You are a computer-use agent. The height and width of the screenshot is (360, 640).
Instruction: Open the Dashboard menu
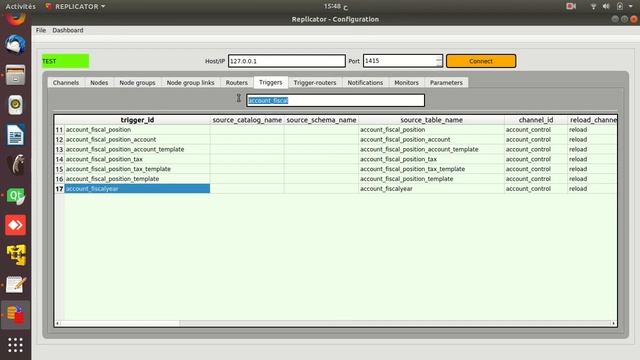(x=68, y=30)
